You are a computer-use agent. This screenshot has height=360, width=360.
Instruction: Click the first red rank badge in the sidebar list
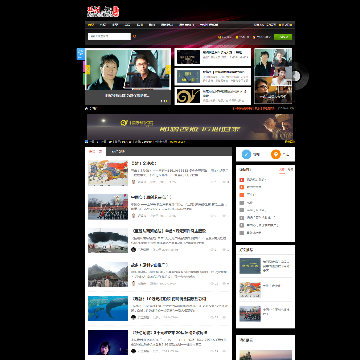point(242,180)
